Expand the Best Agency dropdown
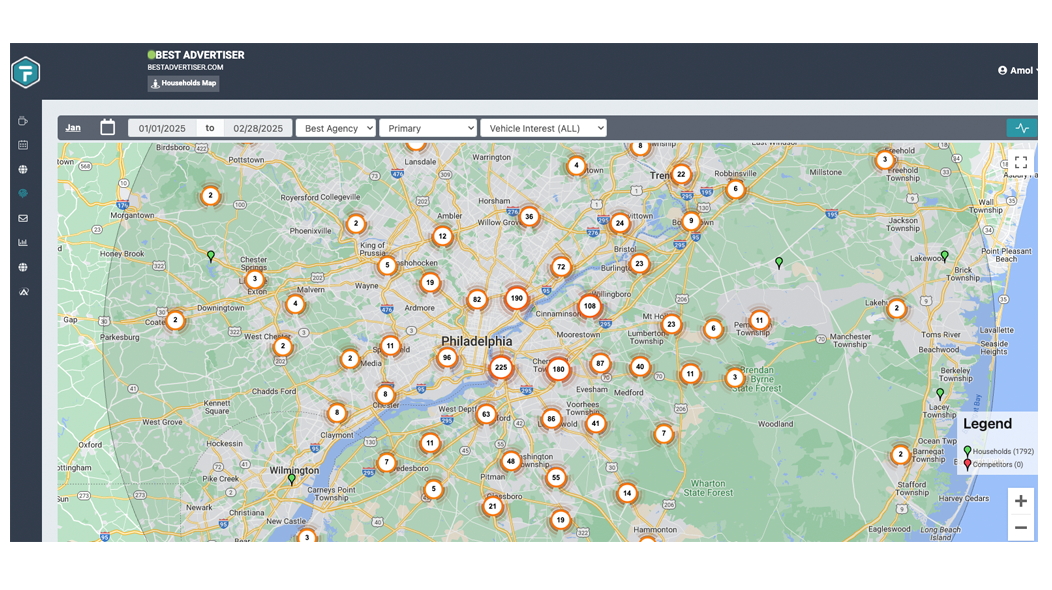 335,128
